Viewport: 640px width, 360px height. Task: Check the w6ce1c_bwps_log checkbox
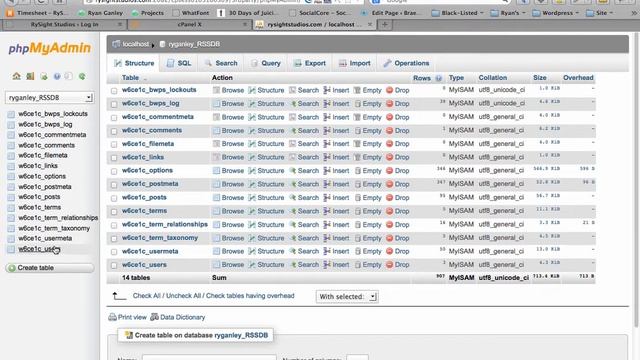coord(114,104)
